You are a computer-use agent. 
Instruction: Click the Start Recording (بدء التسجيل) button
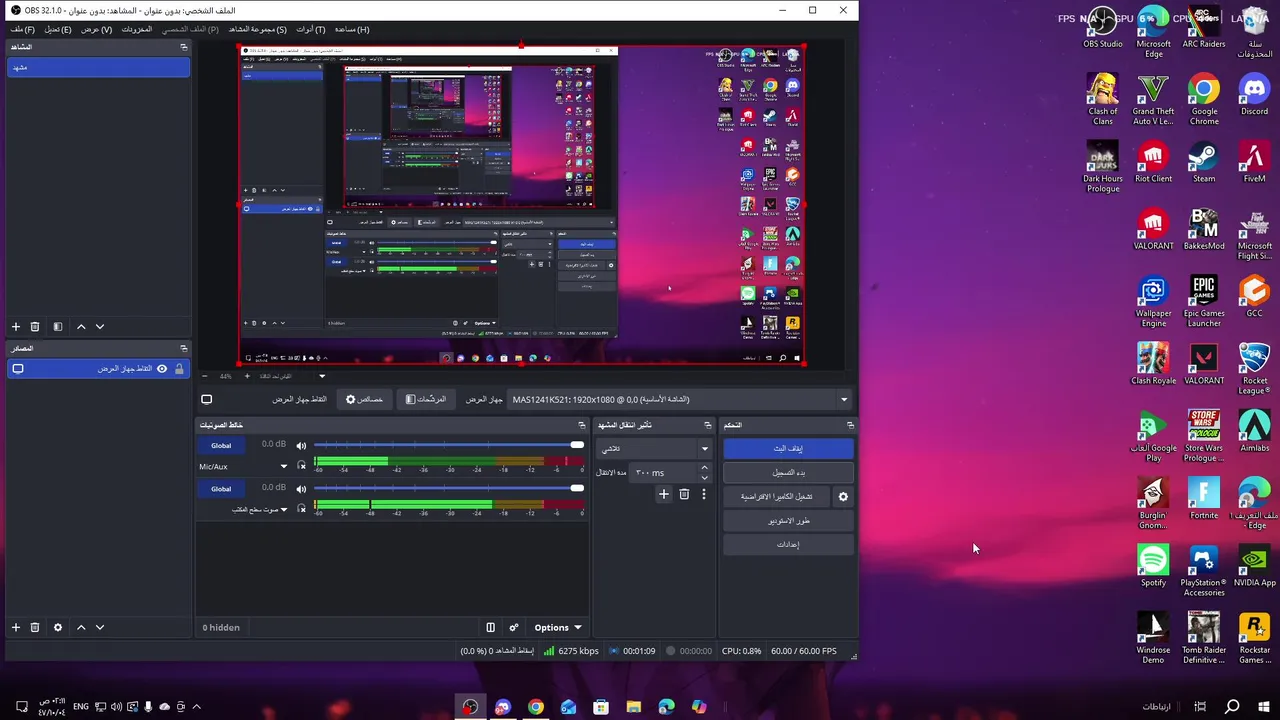(788, 472)
